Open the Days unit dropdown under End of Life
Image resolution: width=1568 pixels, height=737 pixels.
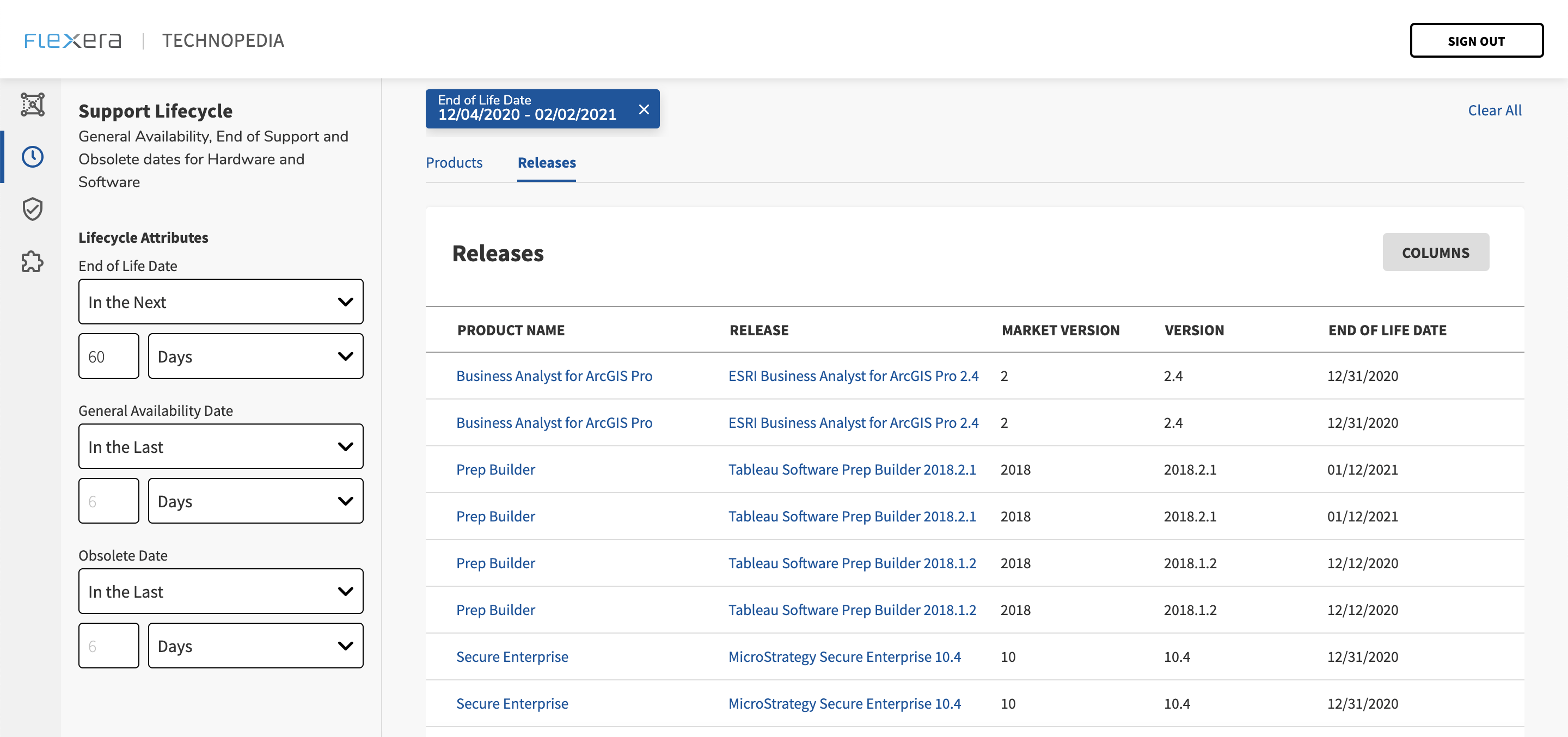coord(255,356)
